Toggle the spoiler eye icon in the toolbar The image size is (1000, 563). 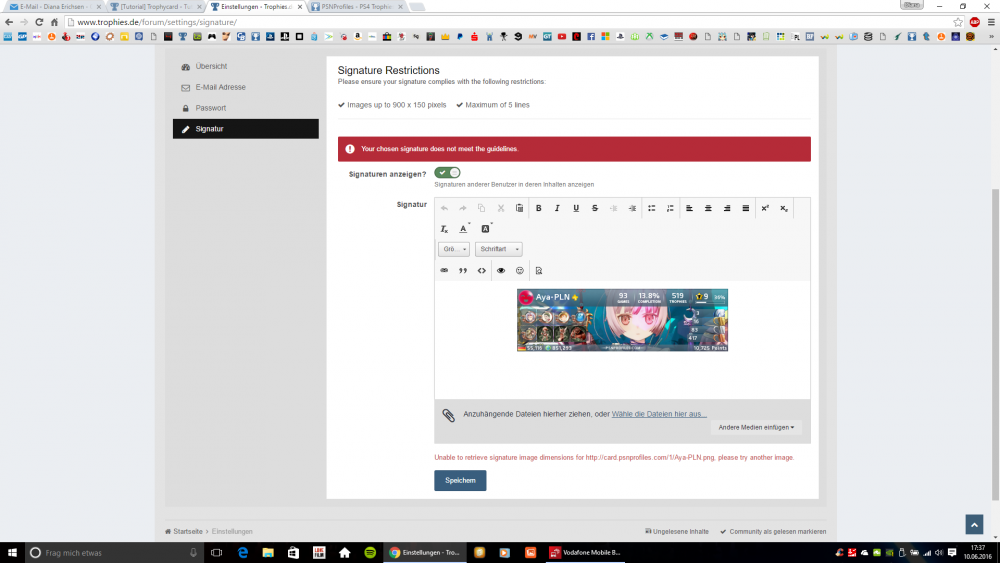[501, 270]
